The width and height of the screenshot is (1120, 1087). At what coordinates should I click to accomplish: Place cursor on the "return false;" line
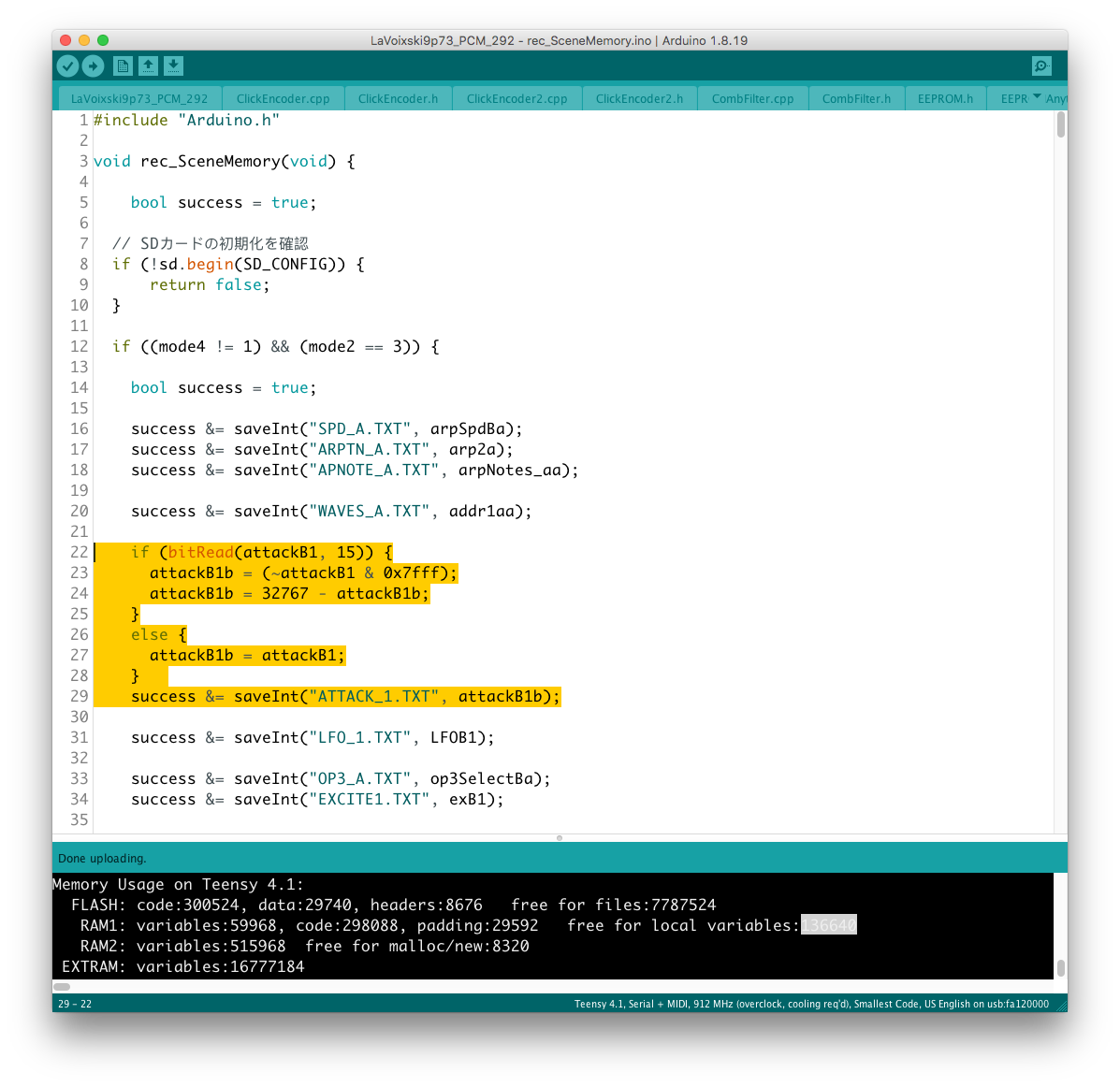(210, 285)
